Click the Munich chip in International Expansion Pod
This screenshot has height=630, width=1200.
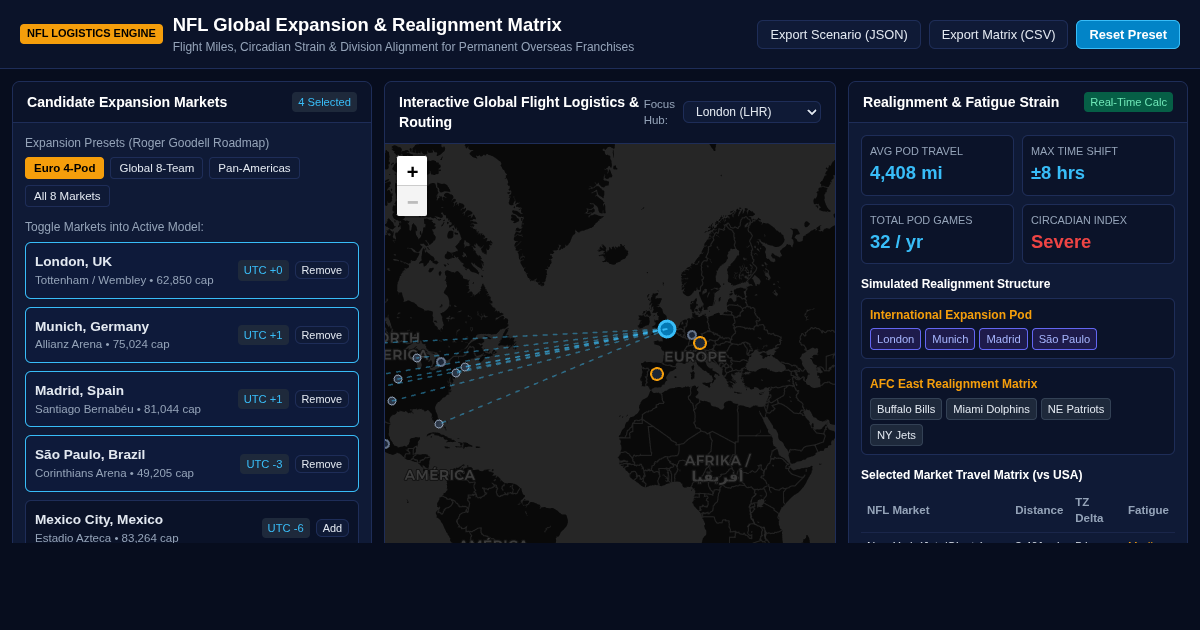[950, 339]
